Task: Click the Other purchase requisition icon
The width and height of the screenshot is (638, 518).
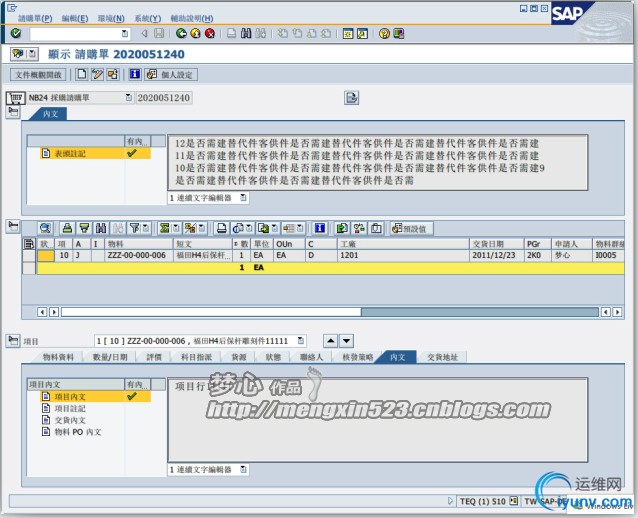Action: (x=113, y=74)
